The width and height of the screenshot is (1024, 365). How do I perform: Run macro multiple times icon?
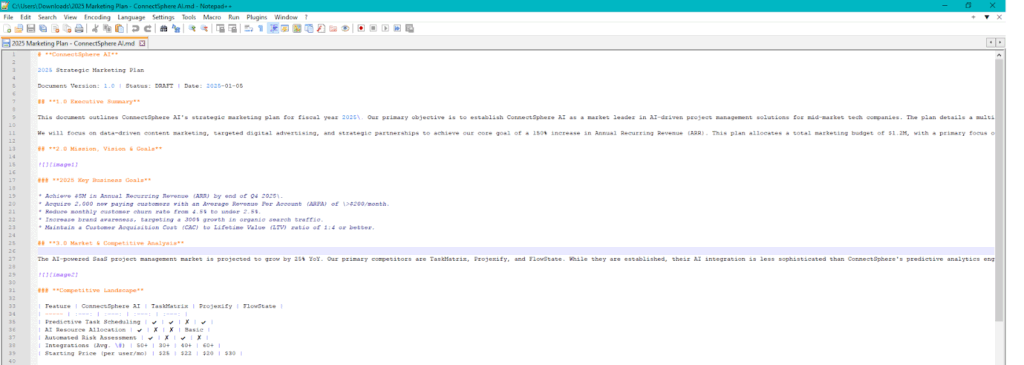pos(397,29)
